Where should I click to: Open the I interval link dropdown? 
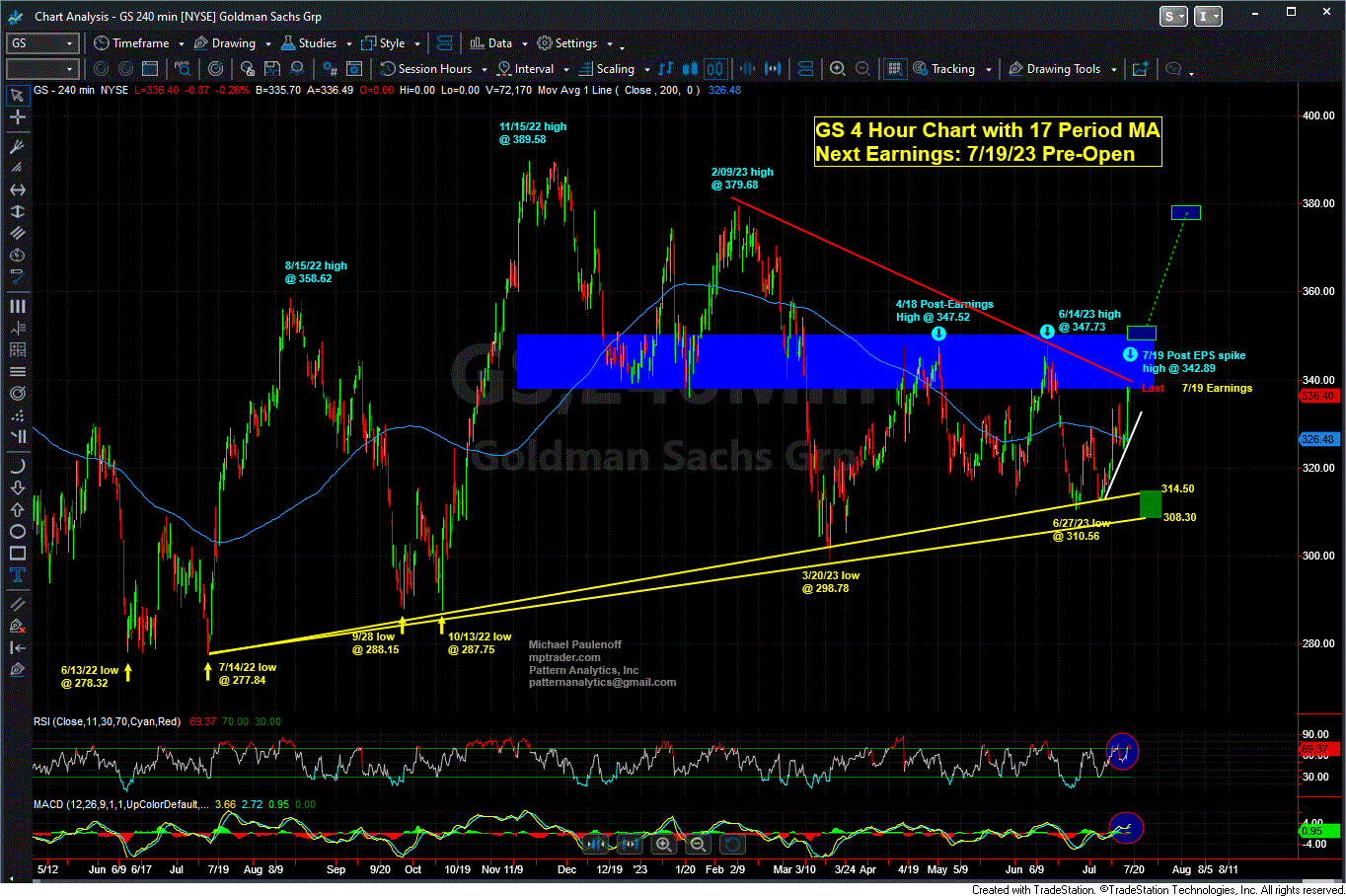[1208, 16]
